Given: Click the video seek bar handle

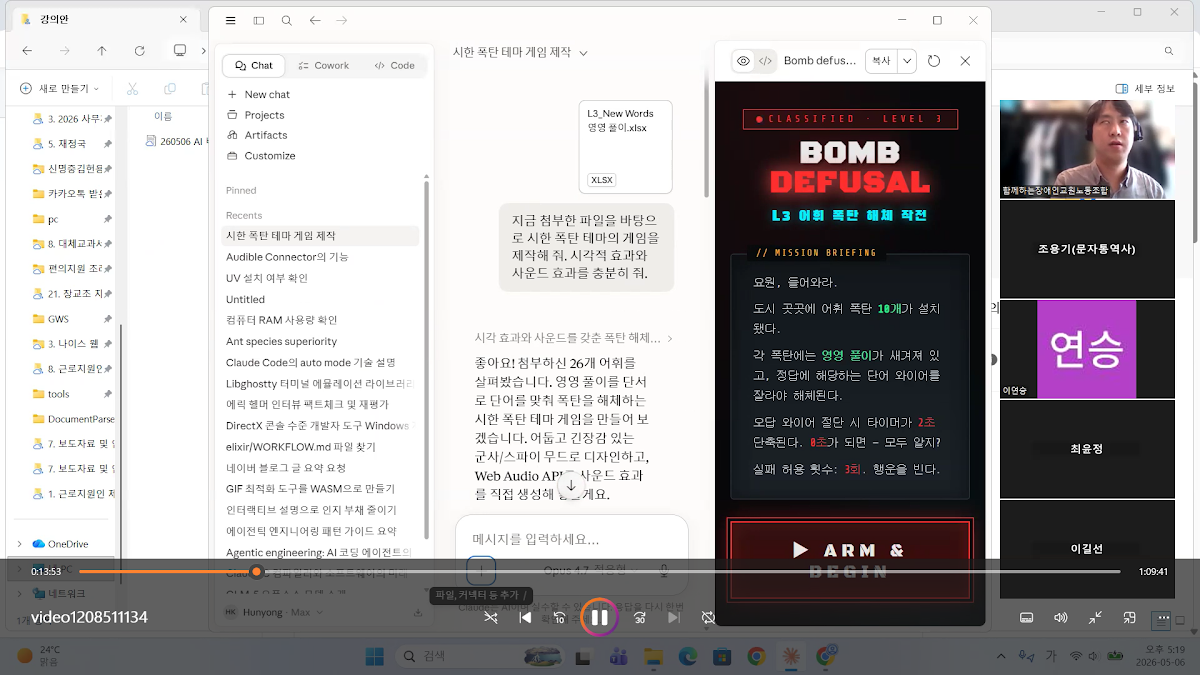Looking at the screenshot, I should pos(256,572).
